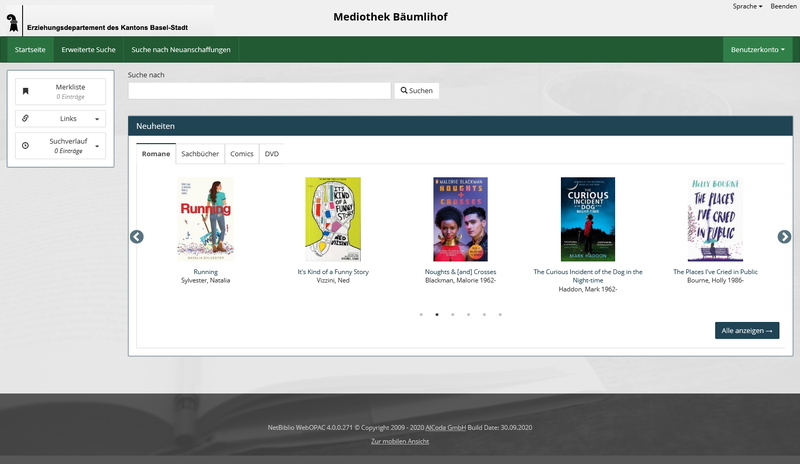This screenshot has width=800, height=464.
Task: Open the Running book cover
Action: pyautogui.click(x=206, y=219)
